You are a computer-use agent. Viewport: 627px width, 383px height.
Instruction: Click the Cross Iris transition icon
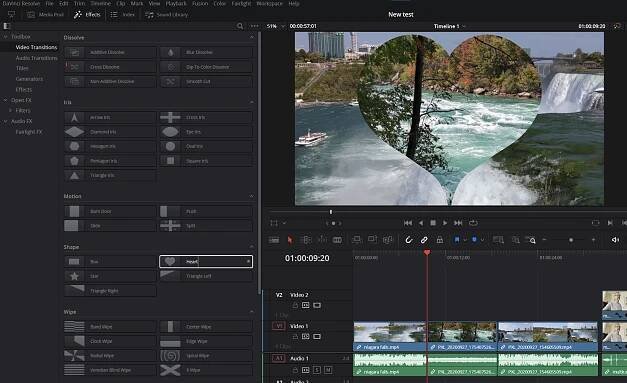coord(170,117)
